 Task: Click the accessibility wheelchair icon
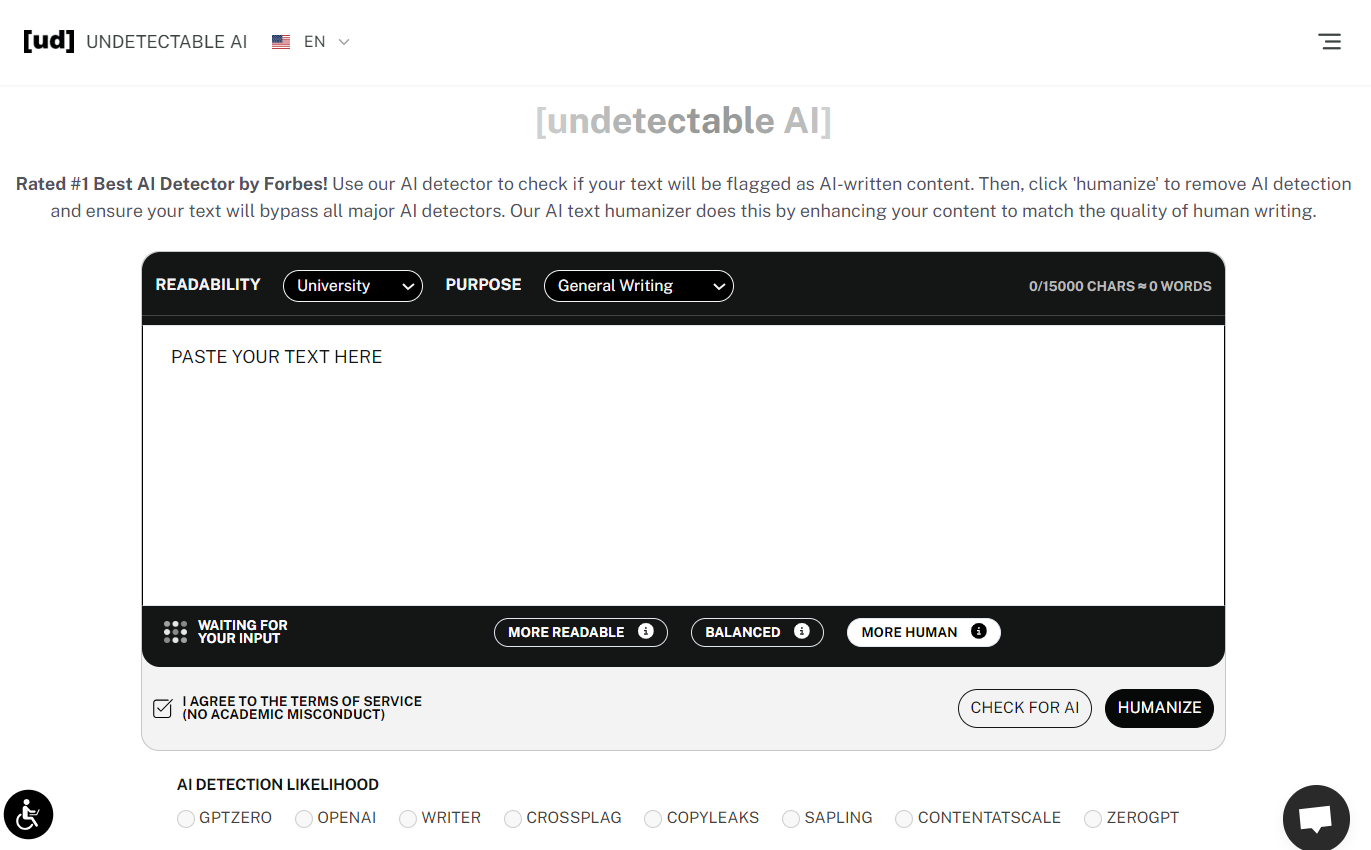click(x=28, y=814)
